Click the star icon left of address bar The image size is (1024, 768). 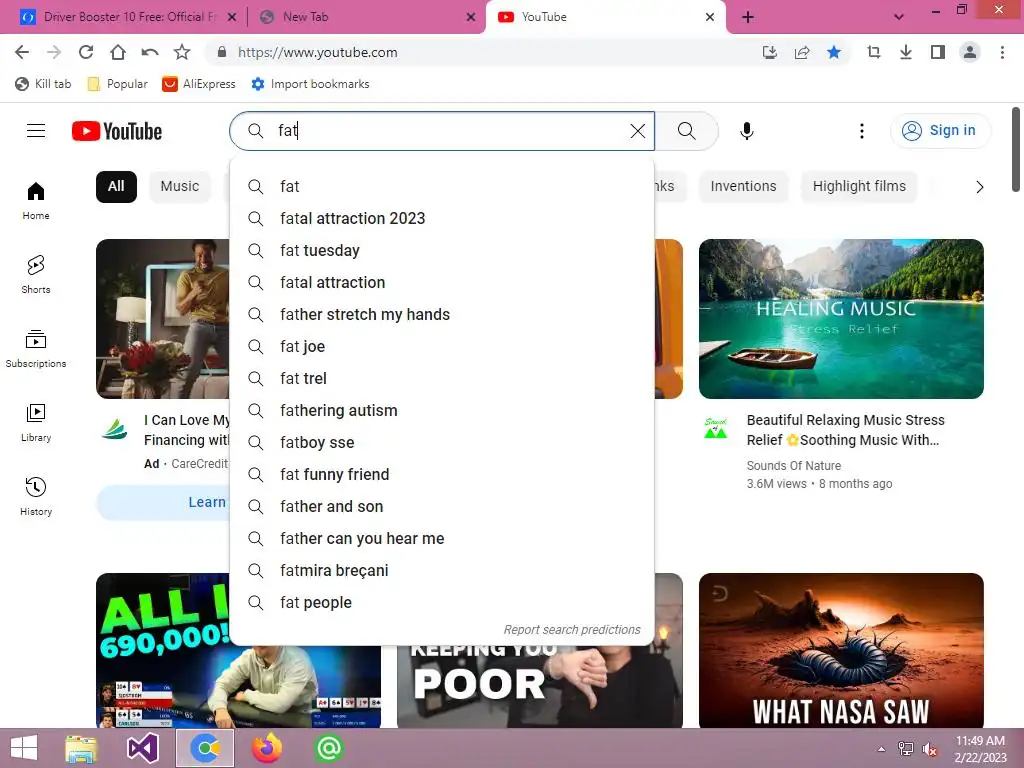[182, 52]
